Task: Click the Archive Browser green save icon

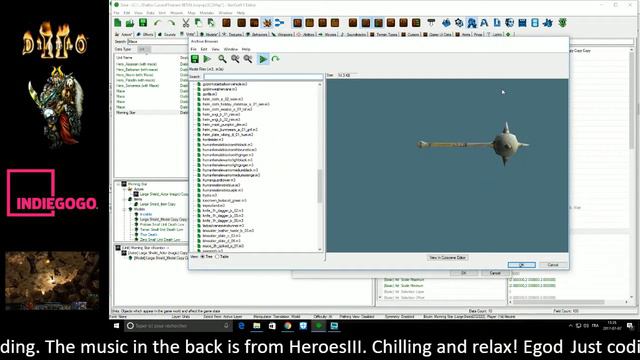Action: (195, 59)
